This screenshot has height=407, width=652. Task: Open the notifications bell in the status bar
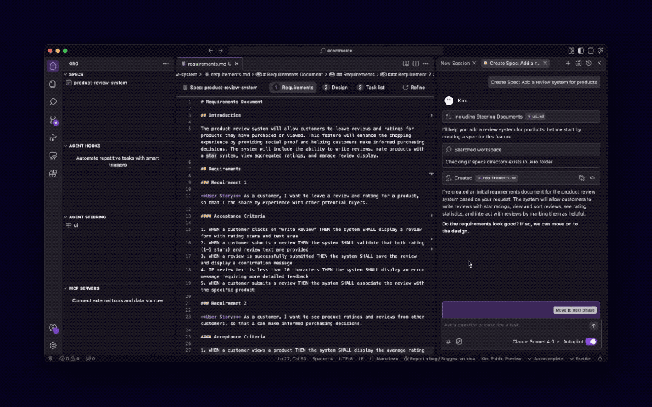[x=600, y=358]
